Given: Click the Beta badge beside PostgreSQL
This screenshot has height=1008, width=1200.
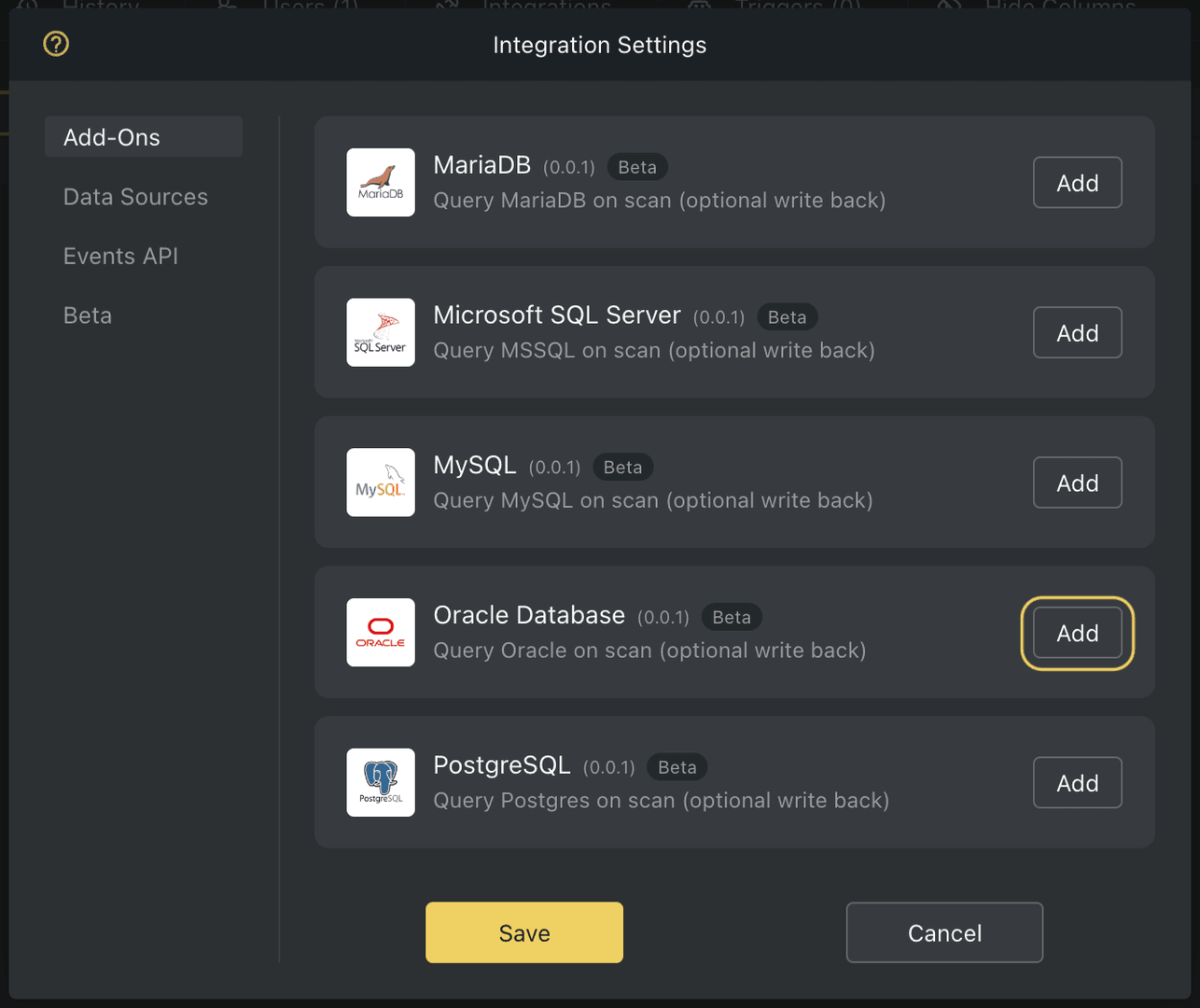Looking at the screenshot, I should pos(677,767).
